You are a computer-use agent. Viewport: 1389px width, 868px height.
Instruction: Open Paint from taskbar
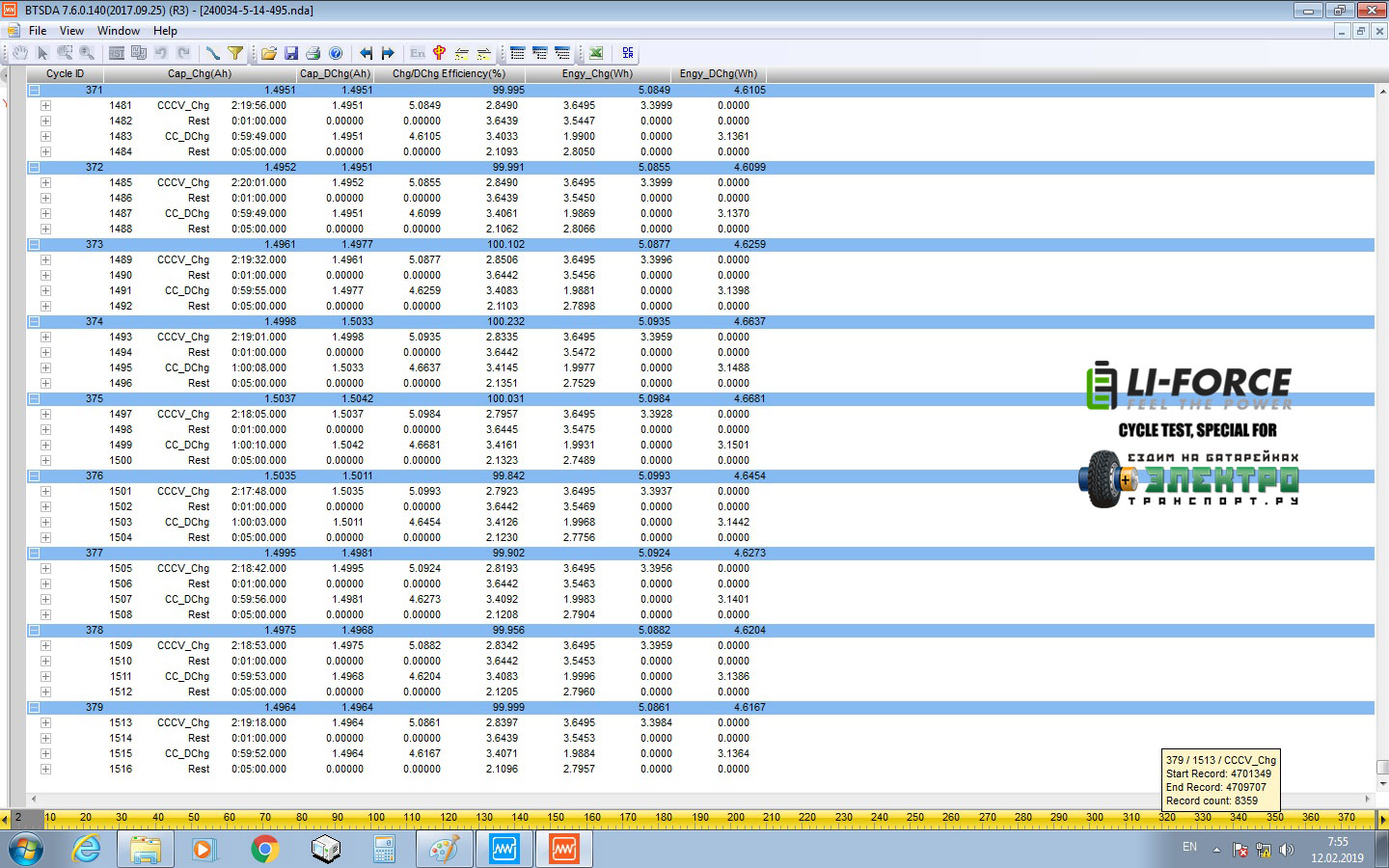coord(444,850)
